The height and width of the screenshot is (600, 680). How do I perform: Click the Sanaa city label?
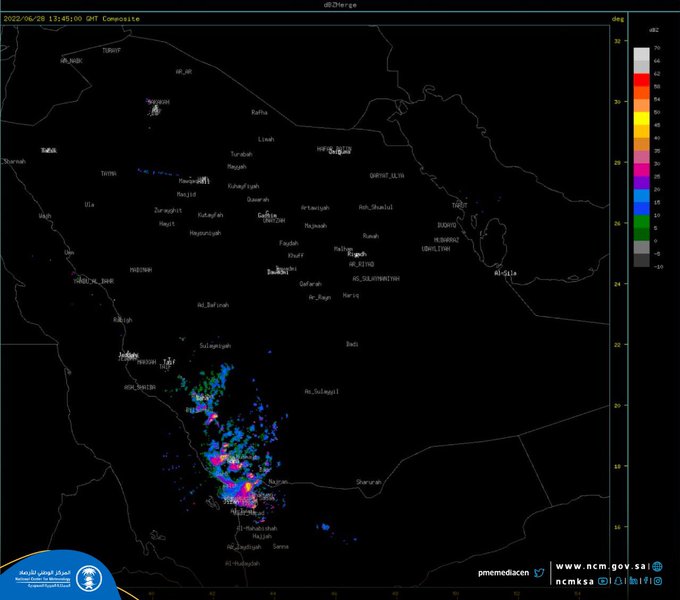[281, 546]
